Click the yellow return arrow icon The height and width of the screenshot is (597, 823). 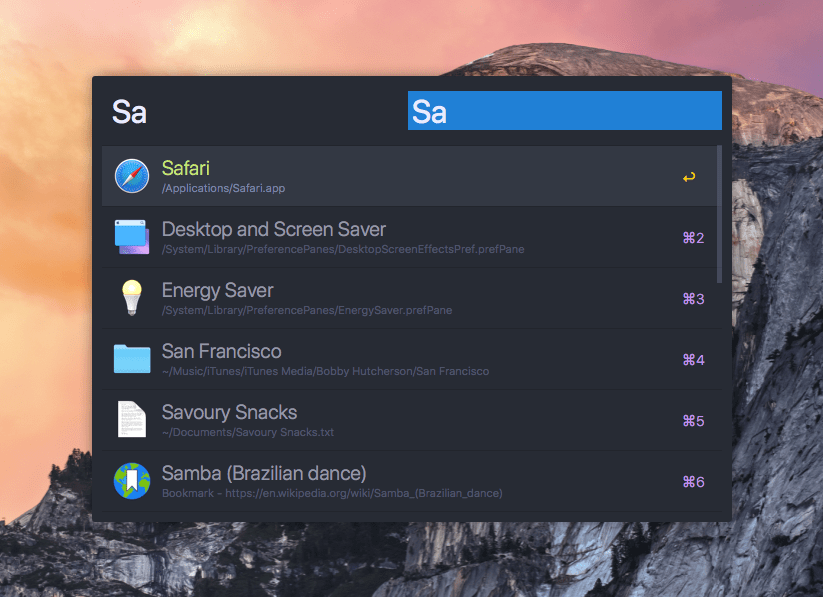(x=689, y=177)
